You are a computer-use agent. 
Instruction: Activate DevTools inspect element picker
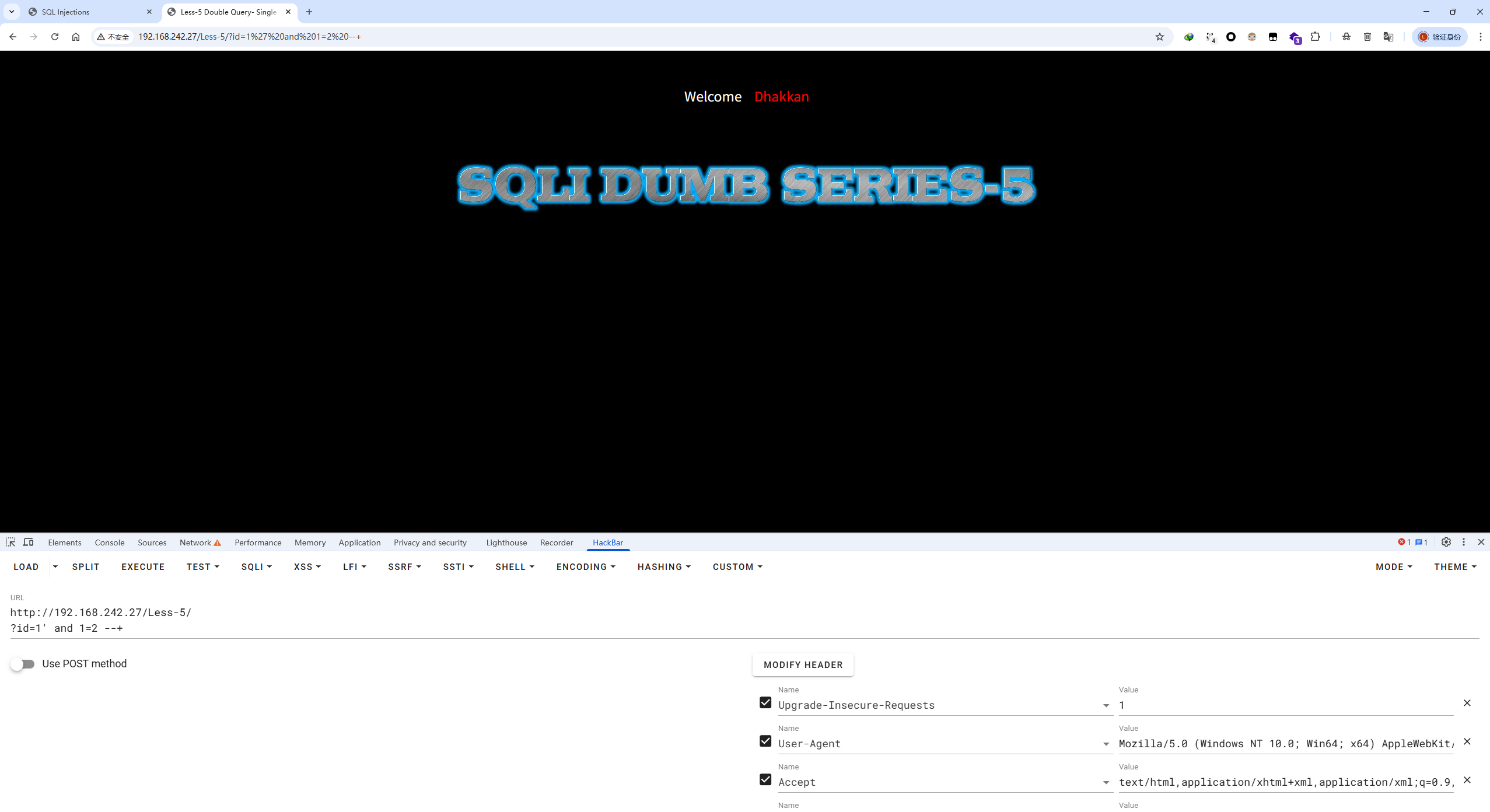point(11,542)
